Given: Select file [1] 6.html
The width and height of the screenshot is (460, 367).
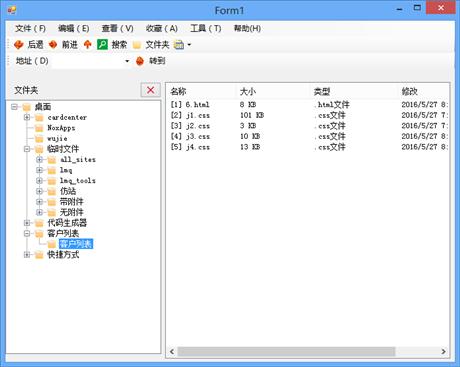Looking at the screenshot, I should (x=190, y=105).
